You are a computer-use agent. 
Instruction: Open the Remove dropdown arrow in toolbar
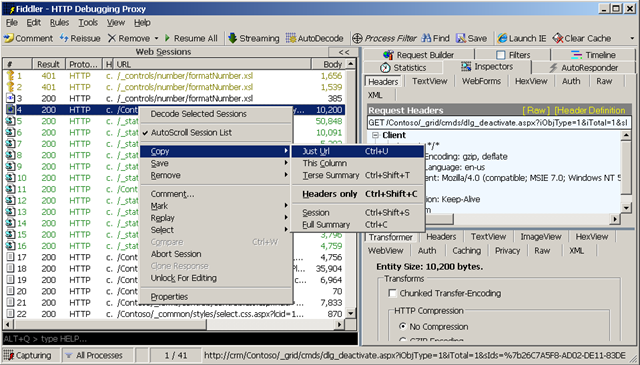(x=156, y=38)
